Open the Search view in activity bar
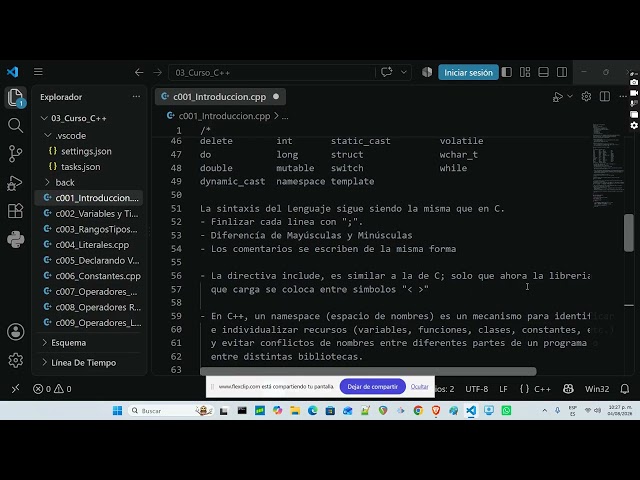Viewport: 640px width, 480px height. 16,126
